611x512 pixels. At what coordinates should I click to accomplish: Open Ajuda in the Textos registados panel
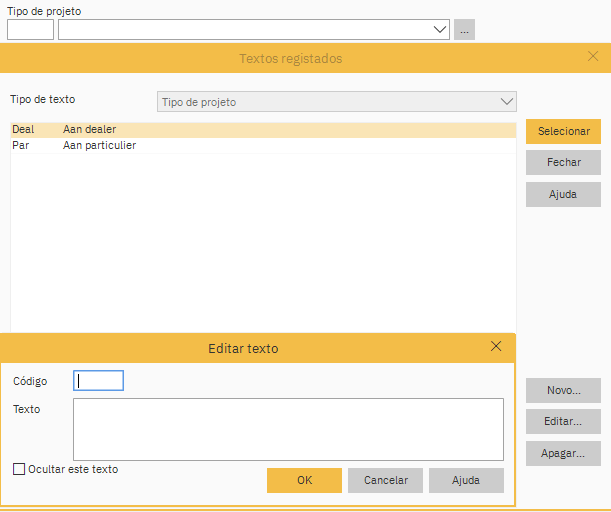click(x=563, y=194)
